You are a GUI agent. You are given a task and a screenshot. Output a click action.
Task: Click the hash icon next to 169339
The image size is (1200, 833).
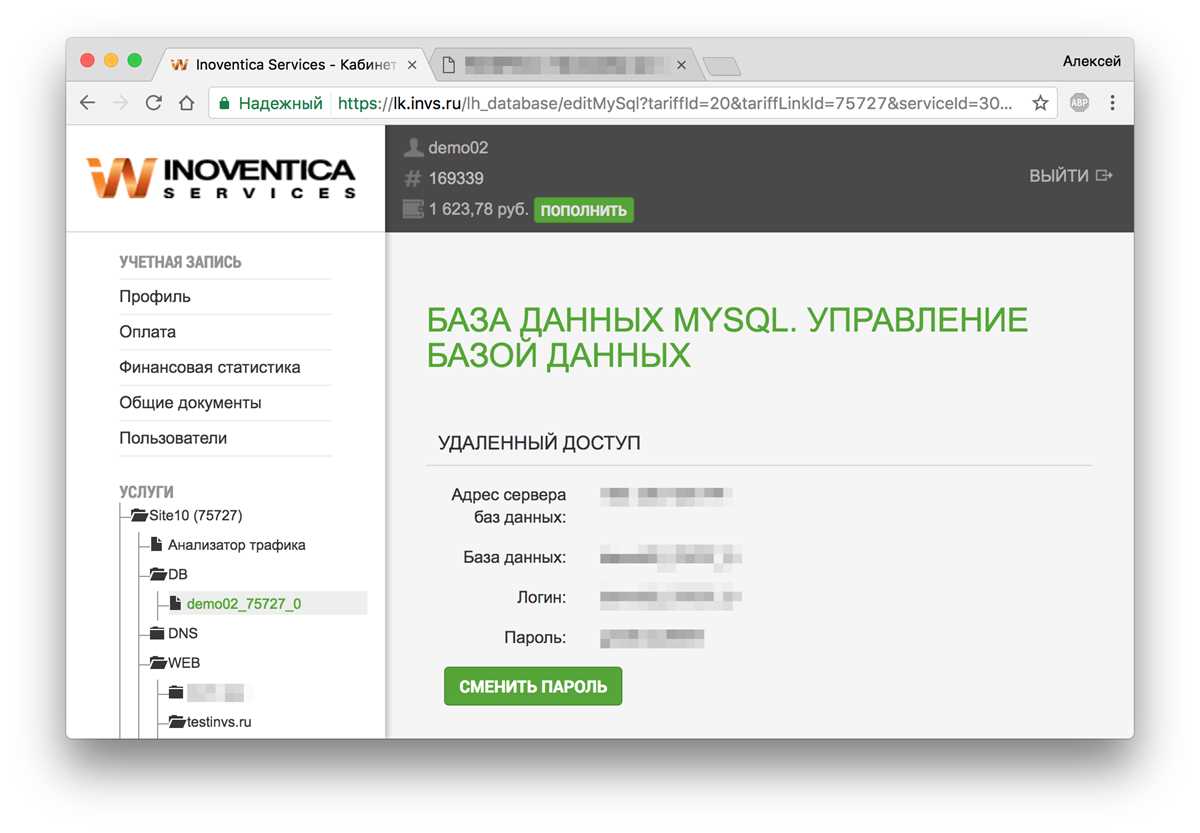pyautogui.click(x=413, y=179)
